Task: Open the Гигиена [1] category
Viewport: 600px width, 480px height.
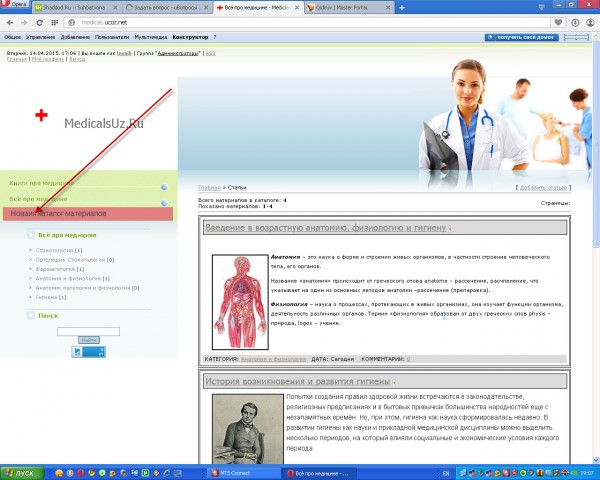Action: (x=51, y=297)
